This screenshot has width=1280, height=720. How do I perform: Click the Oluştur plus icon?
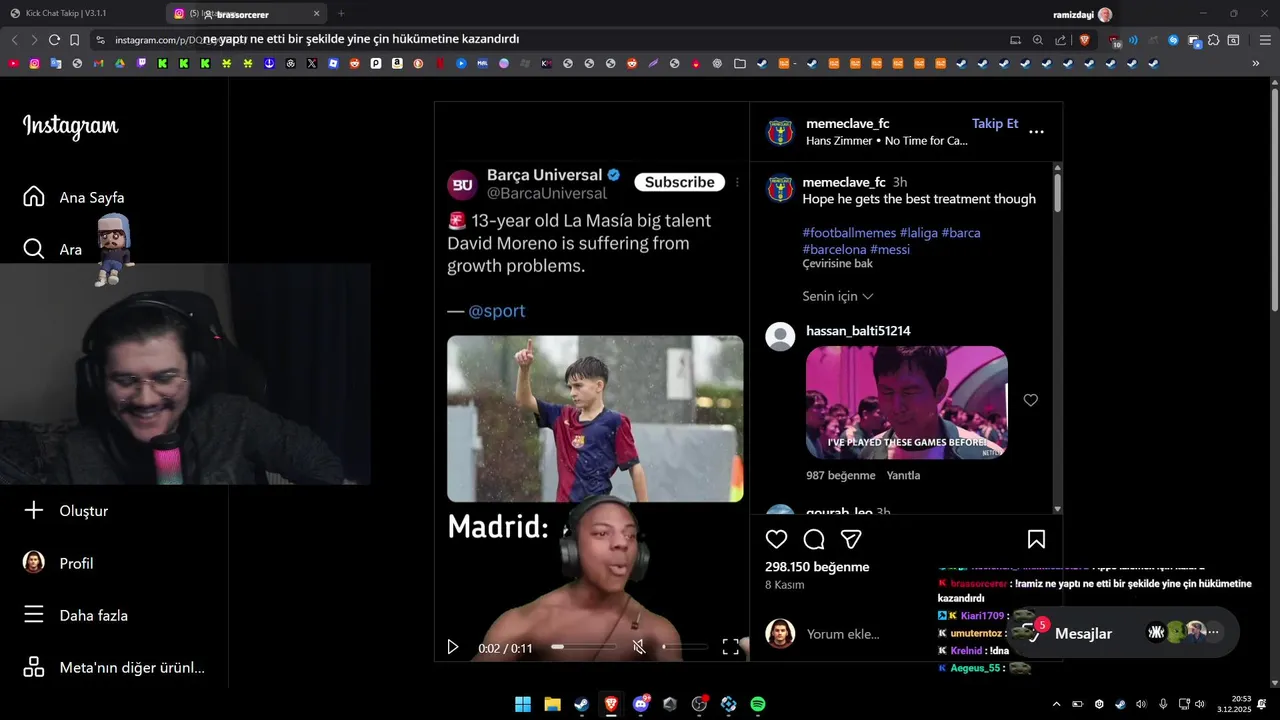34,510
